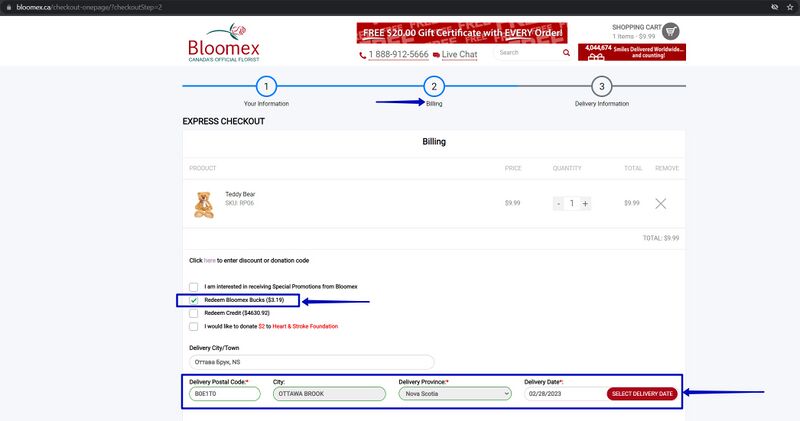Image resolution: width=800 pixels, height=421 pixels.
Task: Go to step 3 Delivery Information
Action: pos(602,87)
